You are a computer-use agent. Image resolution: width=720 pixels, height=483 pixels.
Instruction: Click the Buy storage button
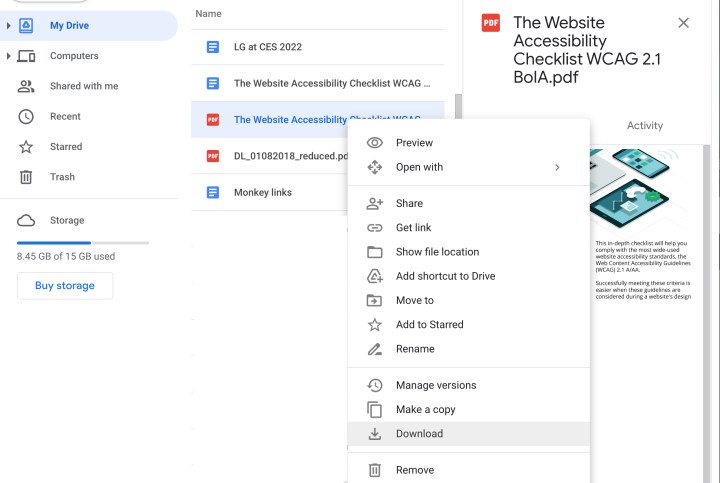(65, 286)
